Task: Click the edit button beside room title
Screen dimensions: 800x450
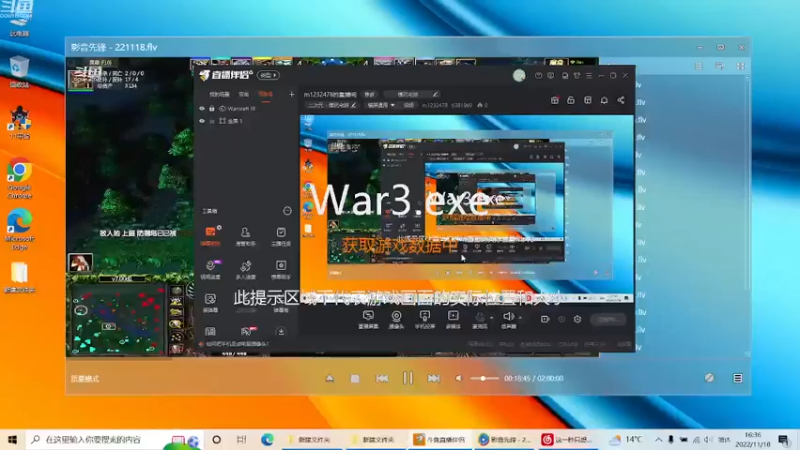Action: click(369, 94)
